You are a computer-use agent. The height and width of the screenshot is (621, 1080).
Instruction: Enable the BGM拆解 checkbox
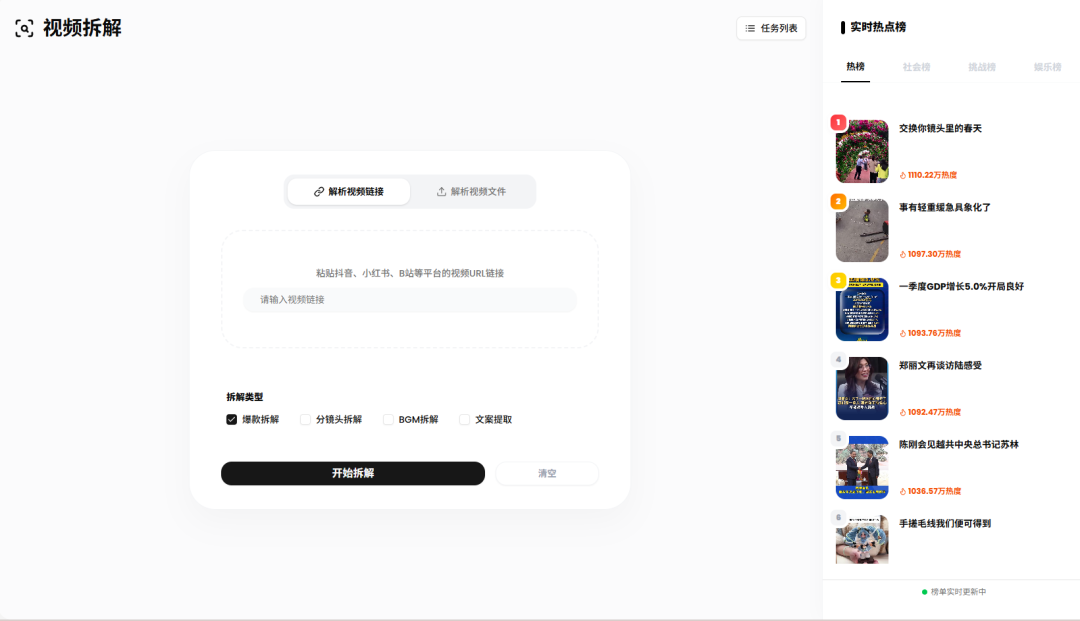tap(388, 419)
